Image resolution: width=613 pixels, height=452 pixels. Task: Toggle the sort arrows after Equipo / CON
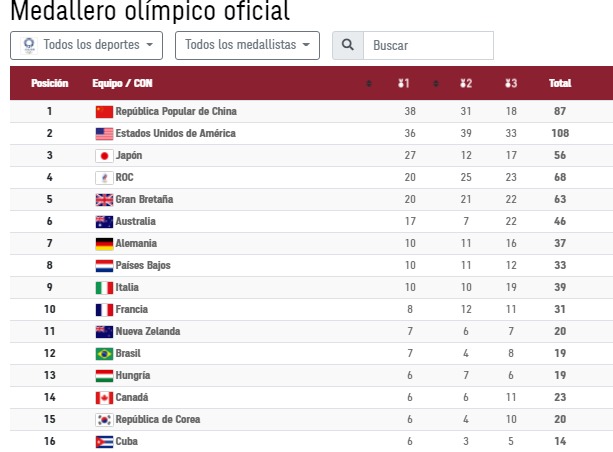369,84
